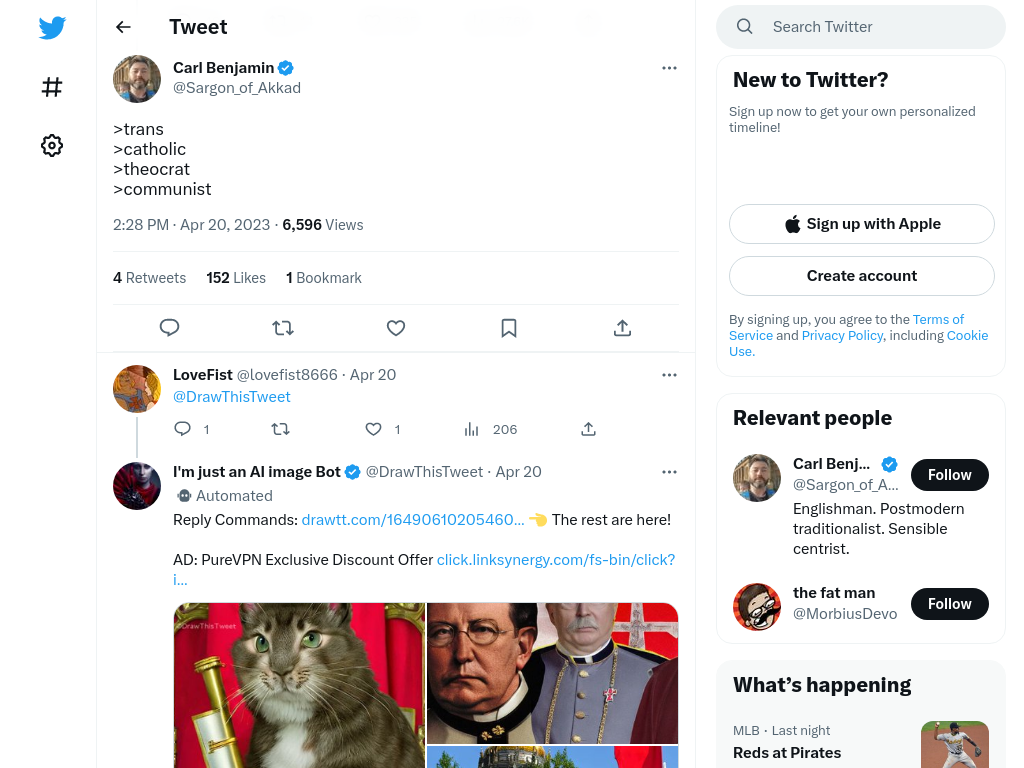Like LoveFist's reply
Screen dimensions: 1024x768
[373, 429]
